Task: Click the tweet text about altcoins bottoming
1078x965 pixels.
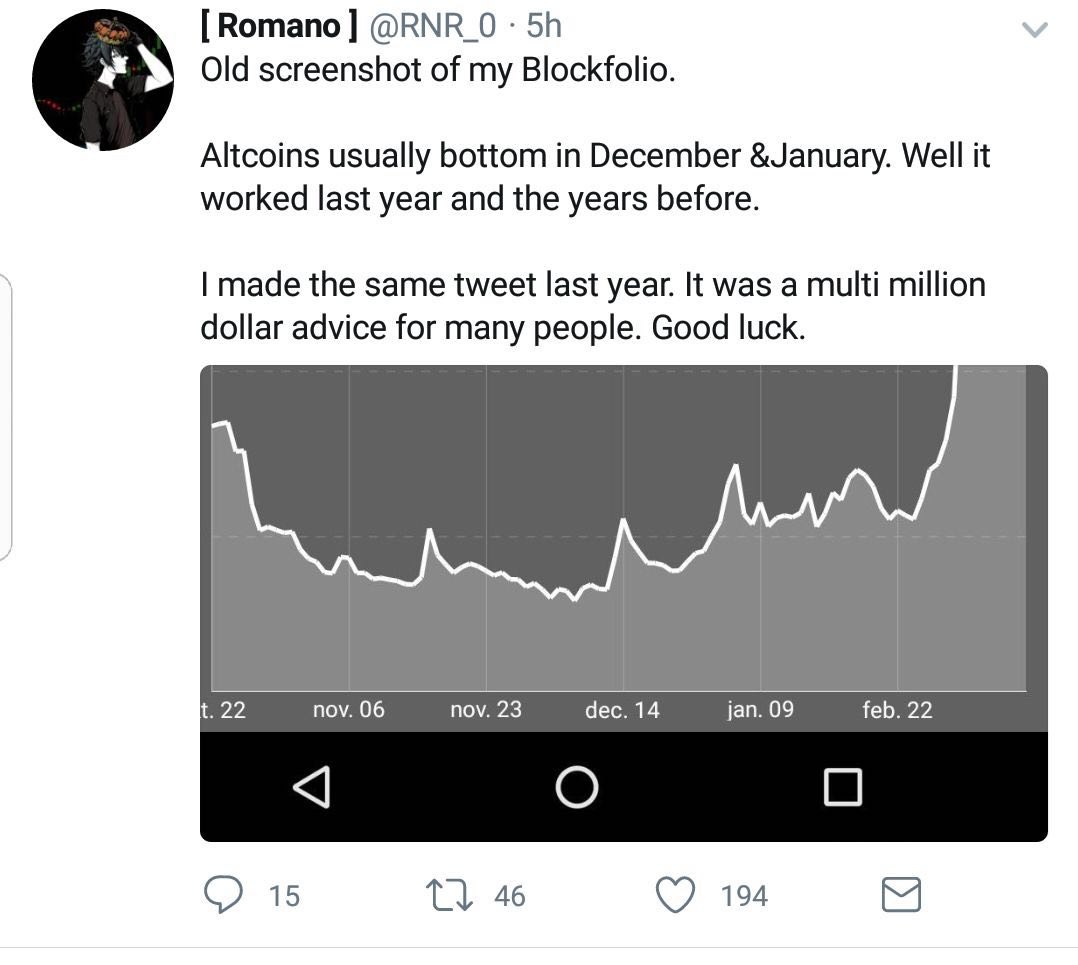Action: (595, 177)
